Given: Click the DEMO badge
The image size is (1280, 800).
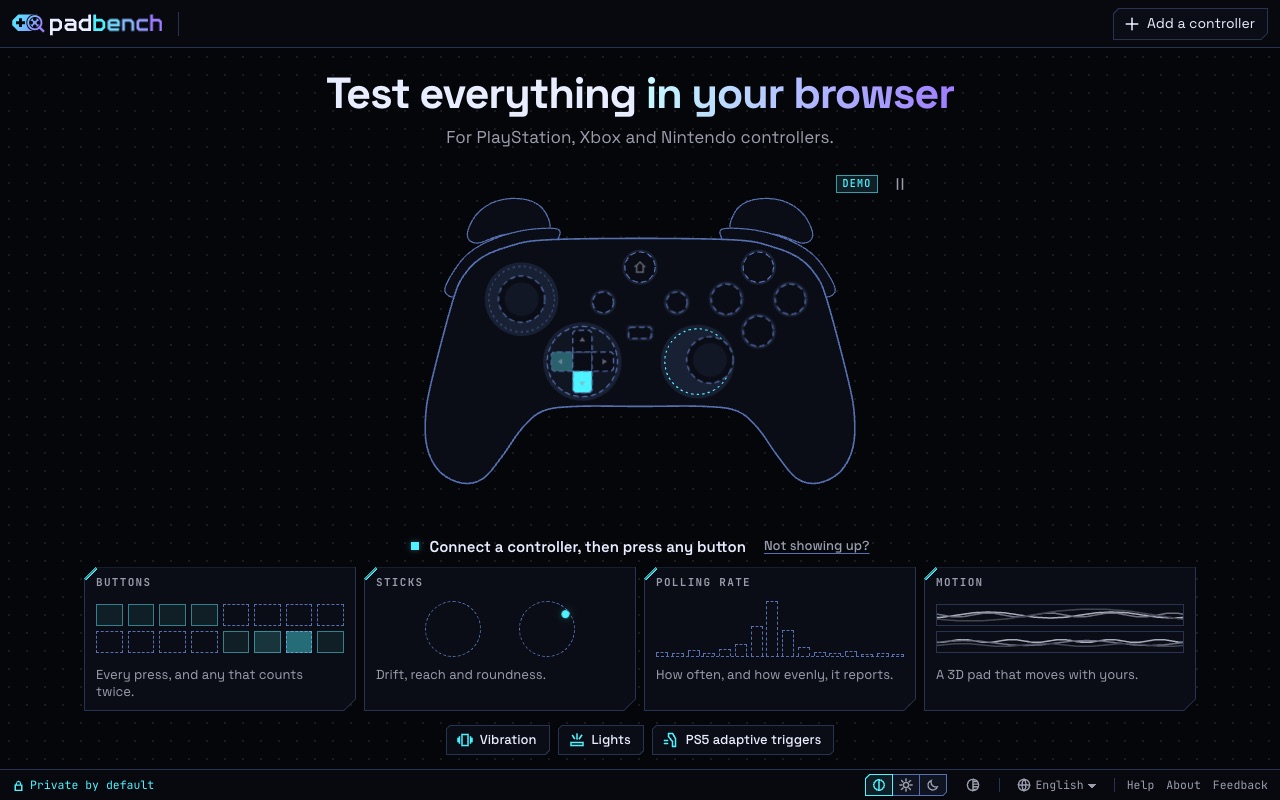Looking at the screenshot, I should point(857,184).
